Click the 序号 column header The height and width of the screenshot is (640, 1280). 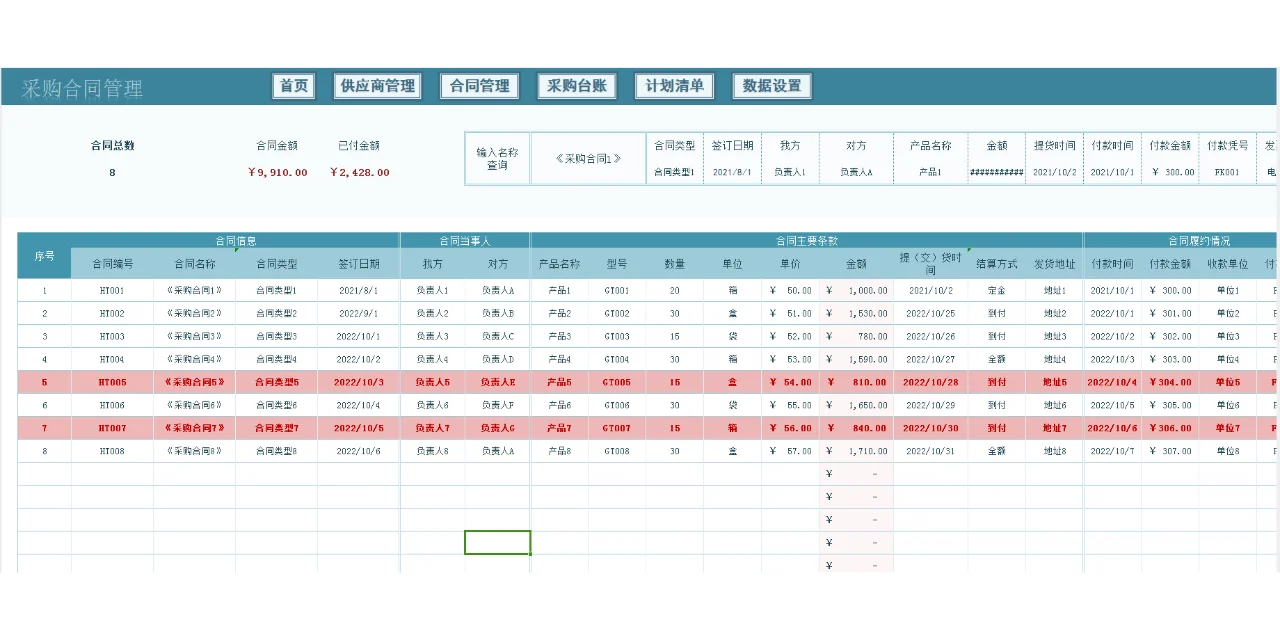(44, 256)
